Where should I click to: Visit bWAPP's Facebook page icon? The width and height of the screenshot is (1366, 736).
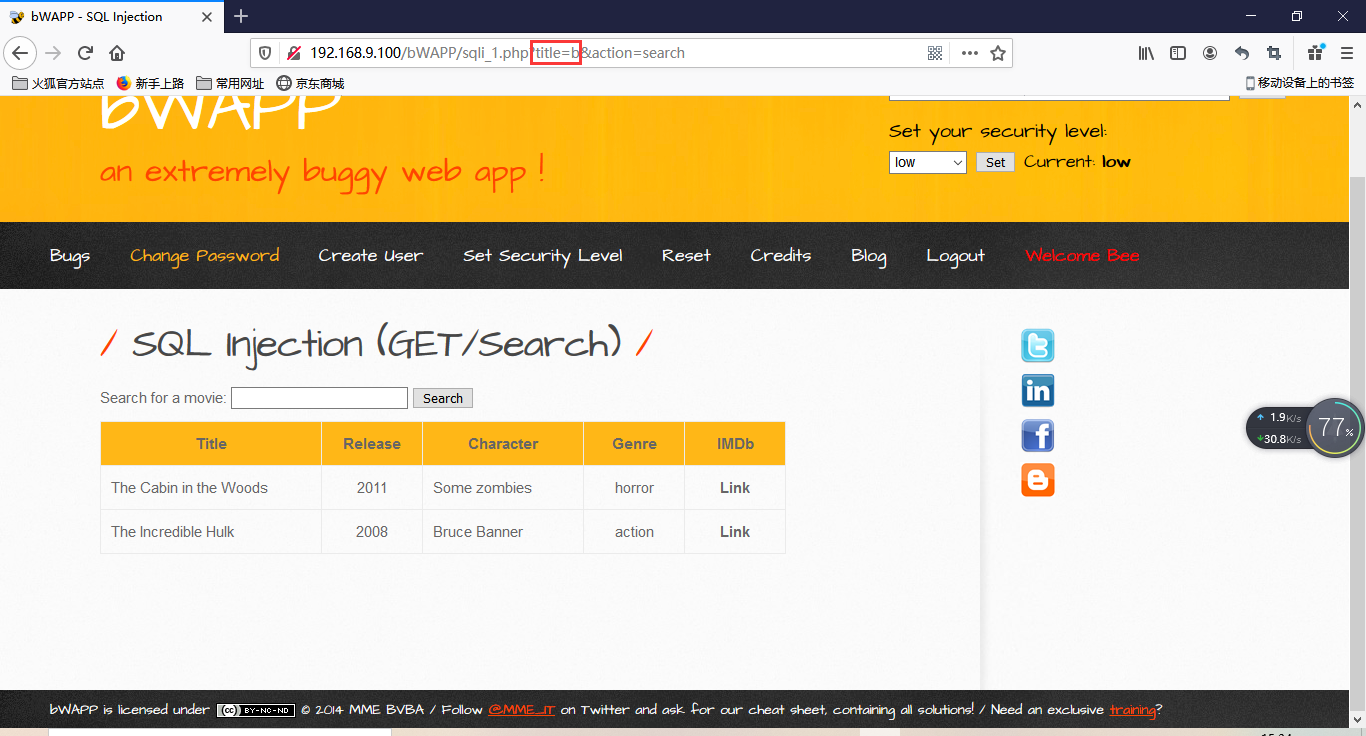[1037, 435]
